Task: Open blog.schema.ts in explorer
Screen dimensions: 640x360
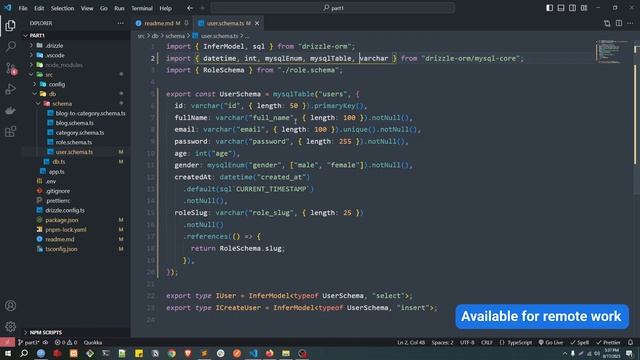Action: tap(75, 123)
